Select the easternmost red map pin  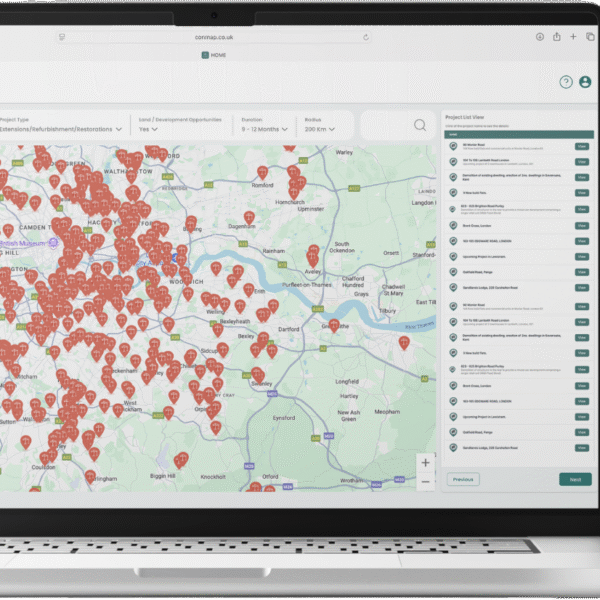(x=404, y=342)
